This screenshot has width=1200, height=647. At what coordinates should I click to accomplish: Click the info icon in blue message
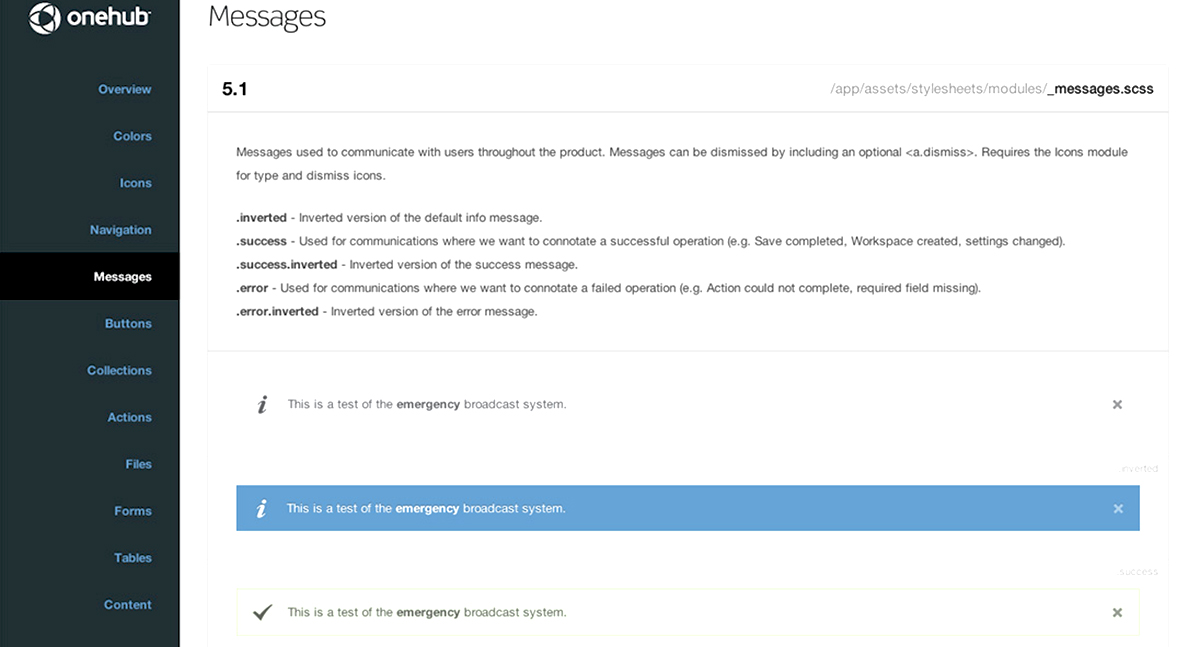pos(262,509)
